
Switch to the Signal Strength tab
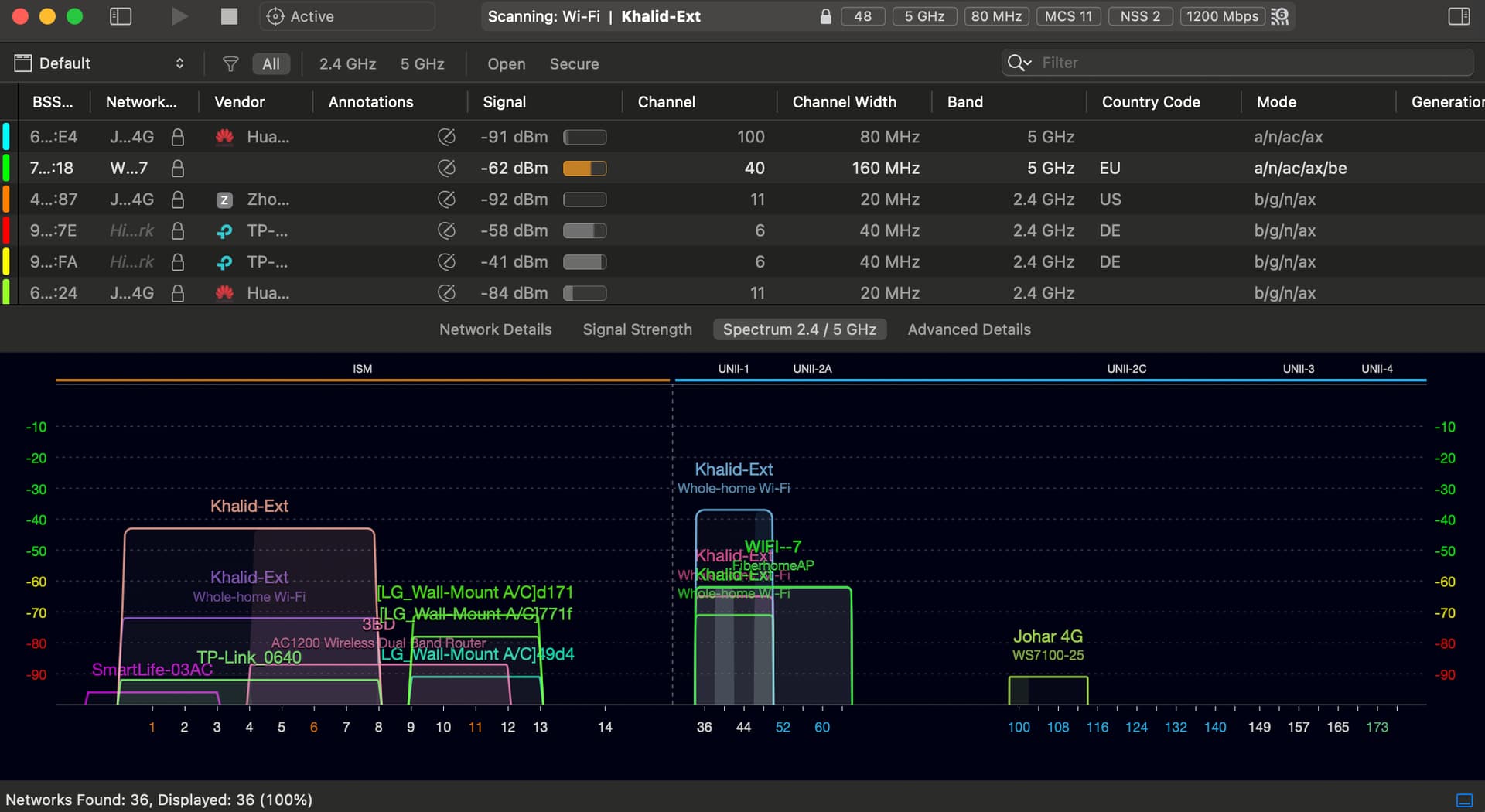(637, 329)
